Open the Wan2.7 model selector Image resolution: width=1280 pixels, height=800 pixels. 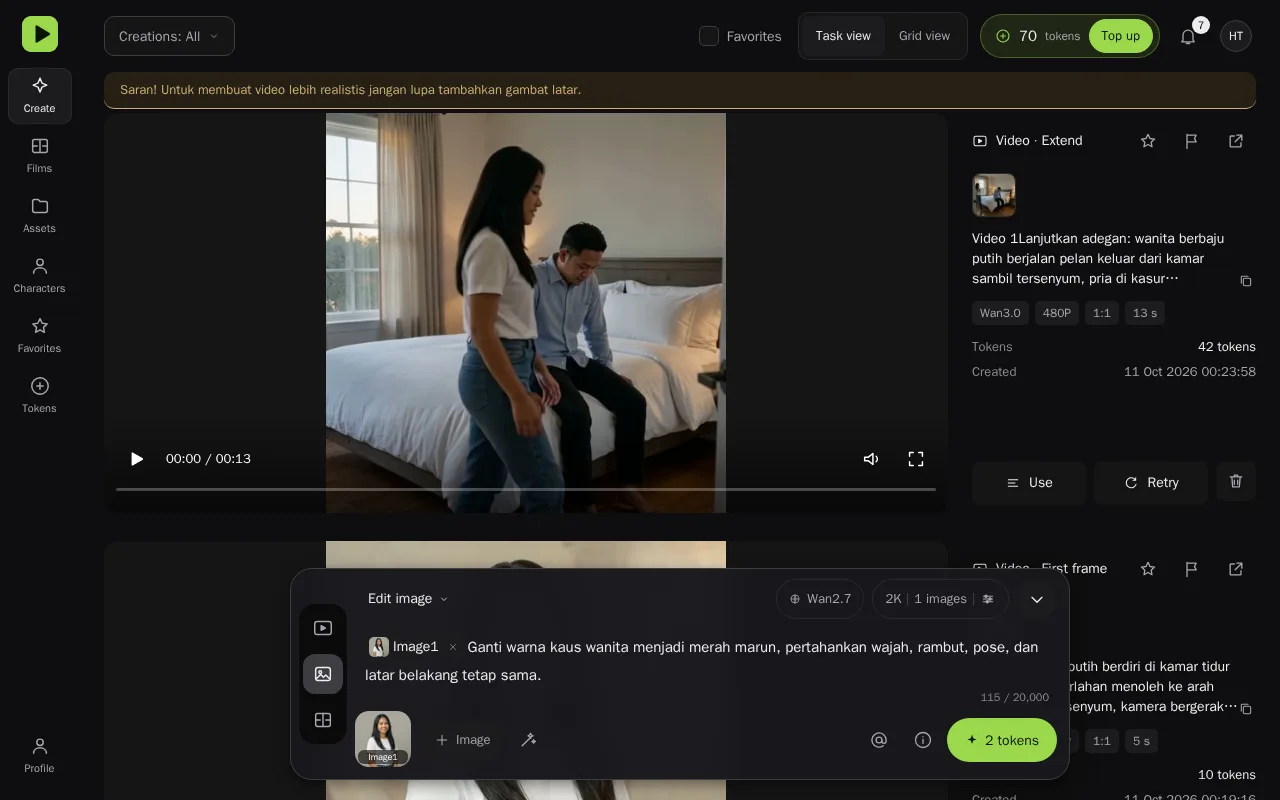point(820,599)
